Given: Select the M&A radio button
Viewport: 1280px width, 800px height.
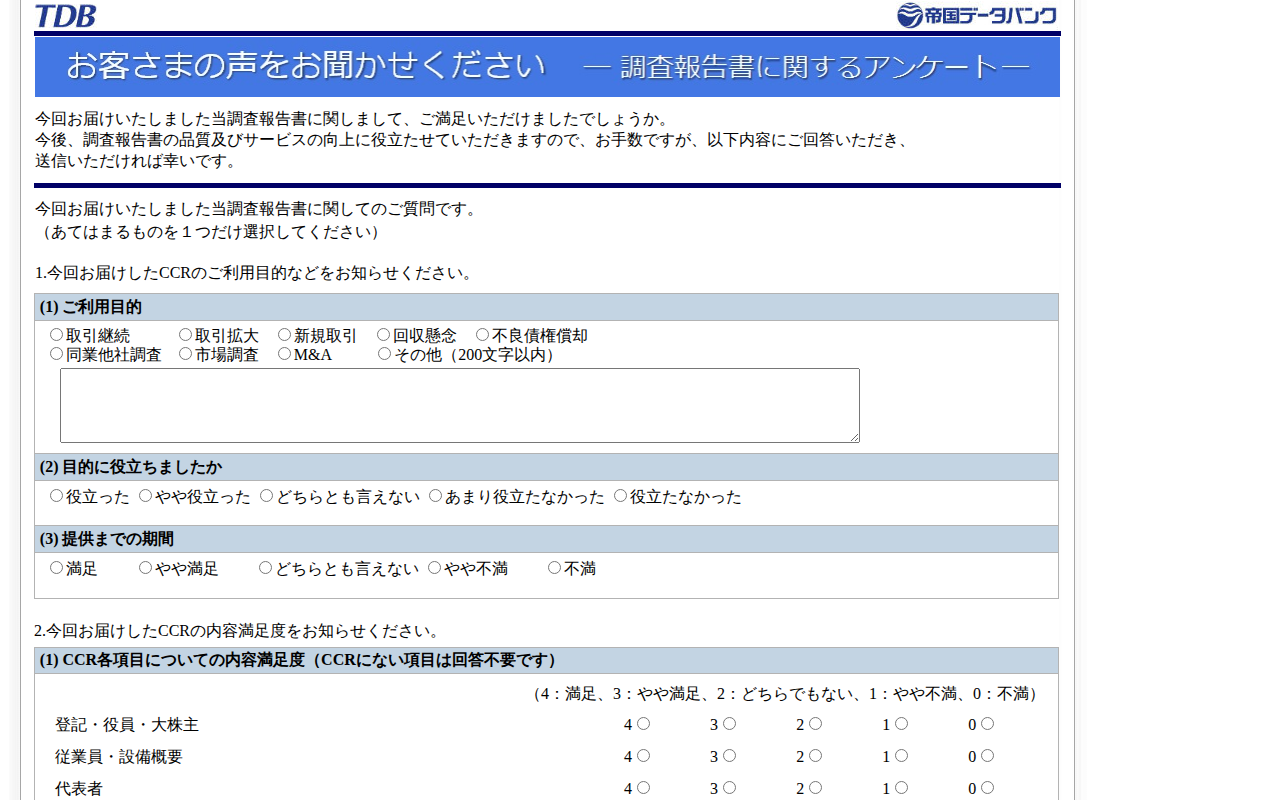Looking at the screenshot, I should point(284,353).
